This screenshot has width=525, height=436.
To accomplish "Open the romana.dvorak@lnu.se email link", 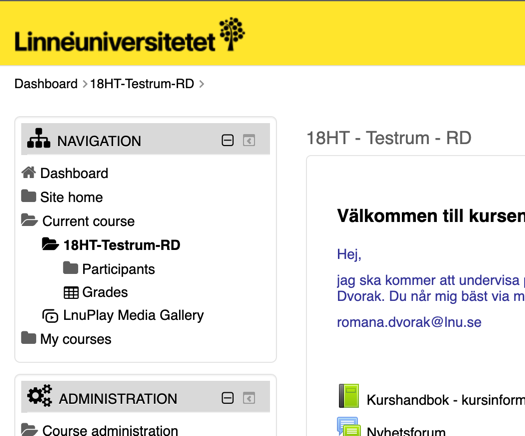I will (409, 322).
